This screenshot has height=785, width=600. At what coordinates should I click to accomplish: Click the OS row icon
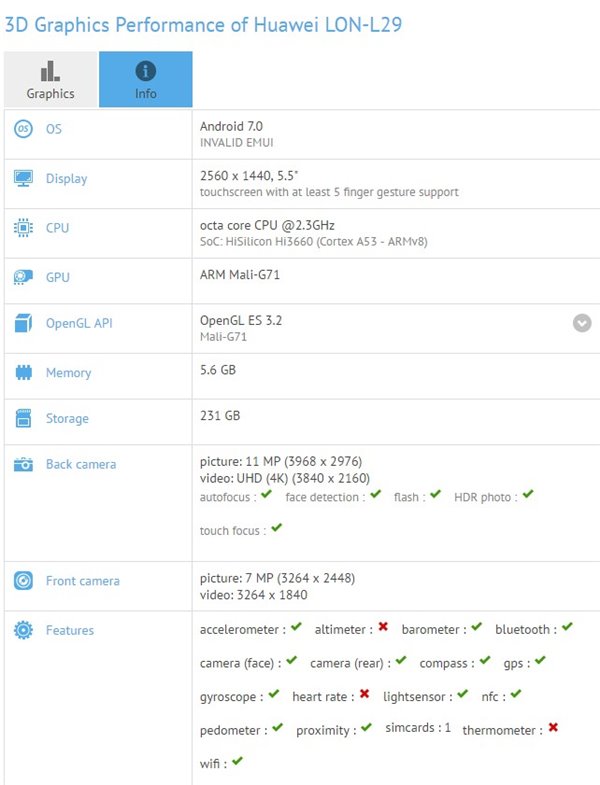click(x=23, y=129)
